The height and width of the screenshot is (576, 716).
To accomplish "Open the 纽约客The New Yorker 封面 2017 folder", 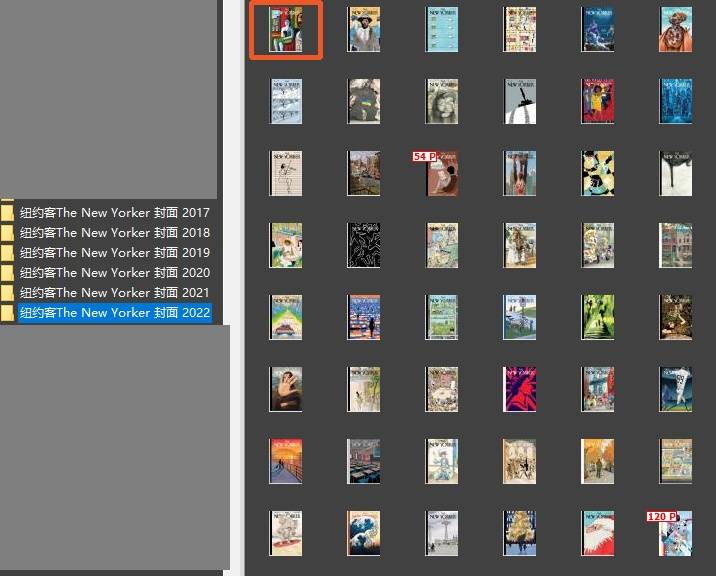I will [x=114, y=212].
